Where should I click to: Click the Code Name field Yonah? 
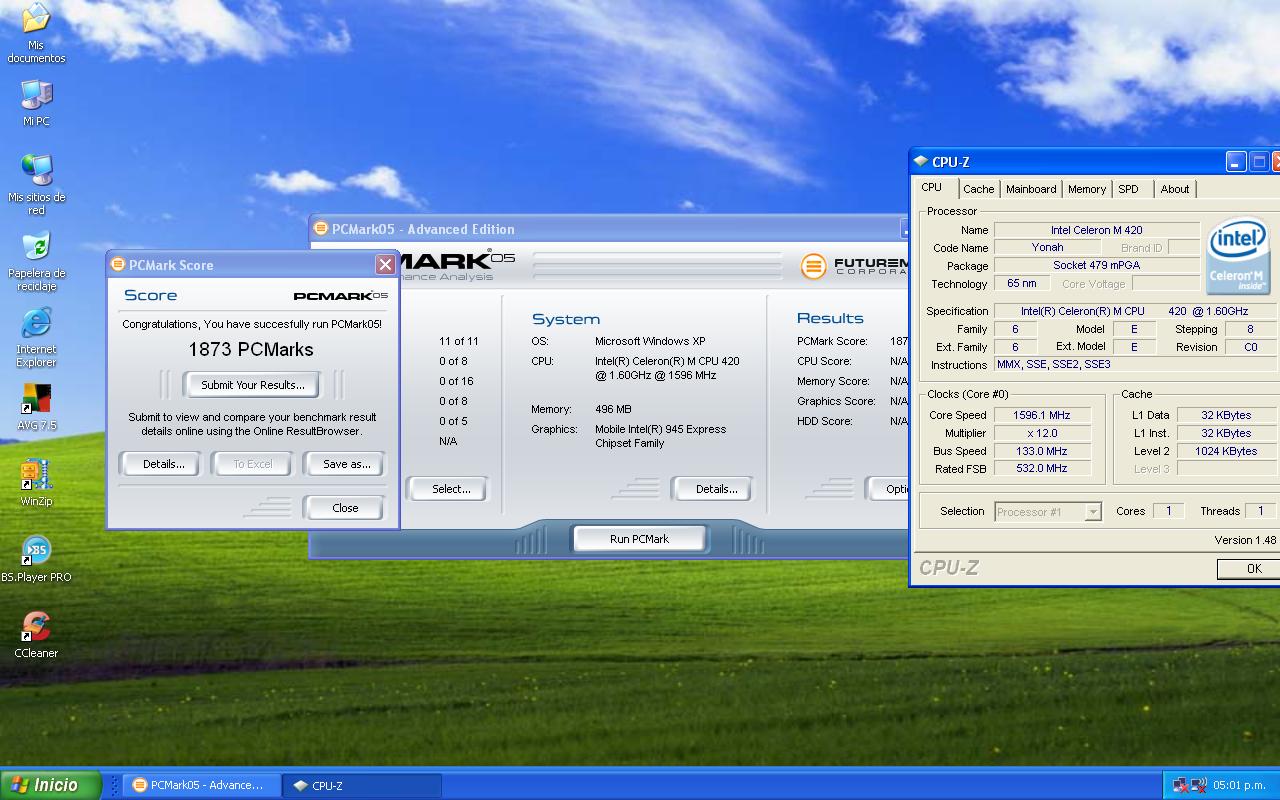[1047, 247]
